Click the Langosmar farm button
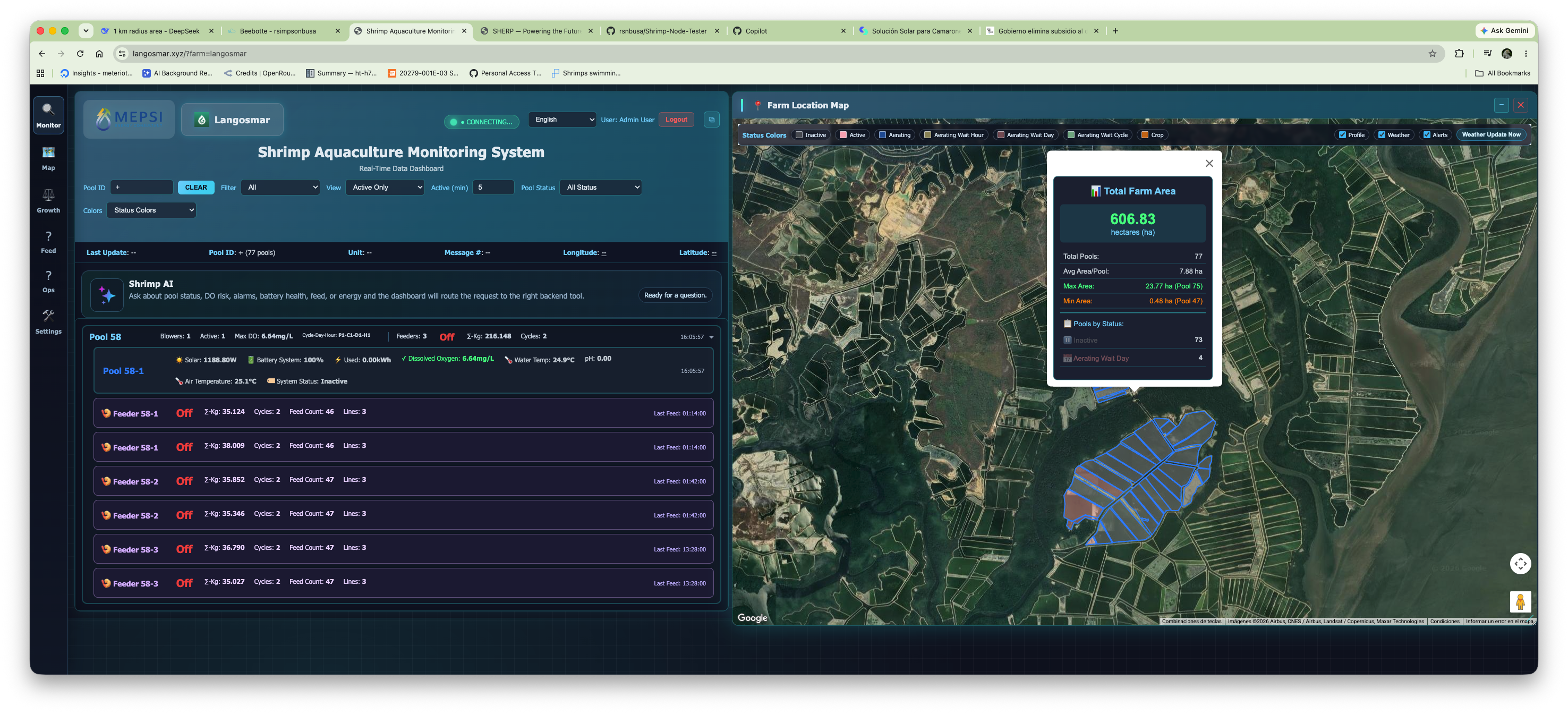This screenshot has width=1568, height=714. [x=232, y=120]
